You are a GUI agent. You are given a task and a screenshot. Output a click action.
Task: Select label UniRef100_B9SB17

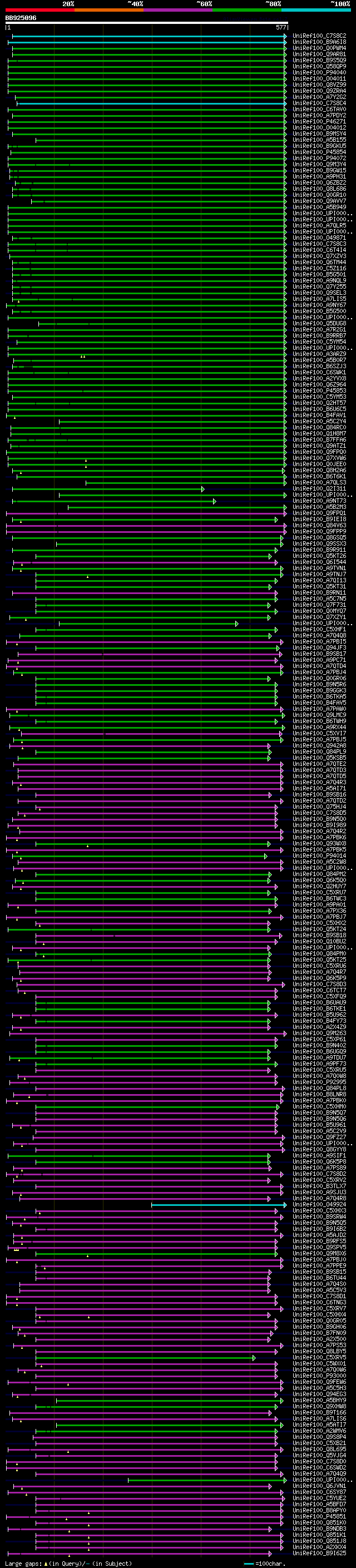[x=319, y=654]
